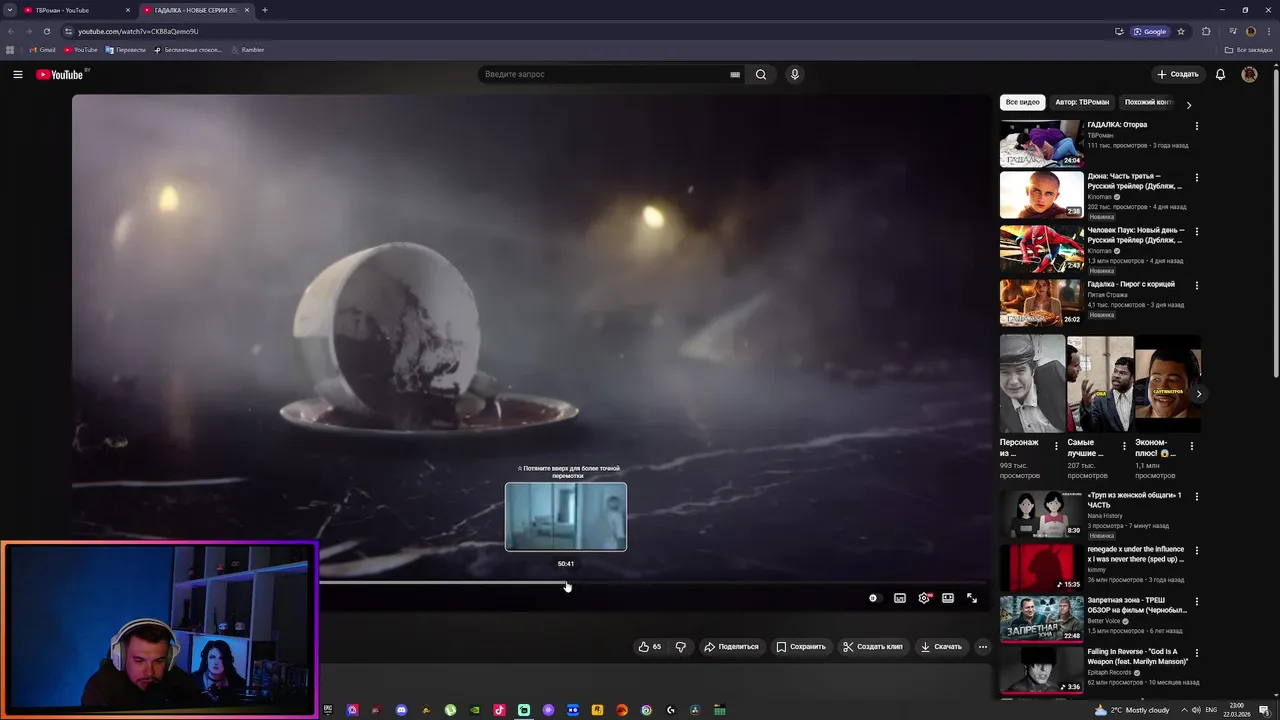Viewport: 1280px width, 720px height.
Task: Reload the page in the browser
Action: (46, 31)
